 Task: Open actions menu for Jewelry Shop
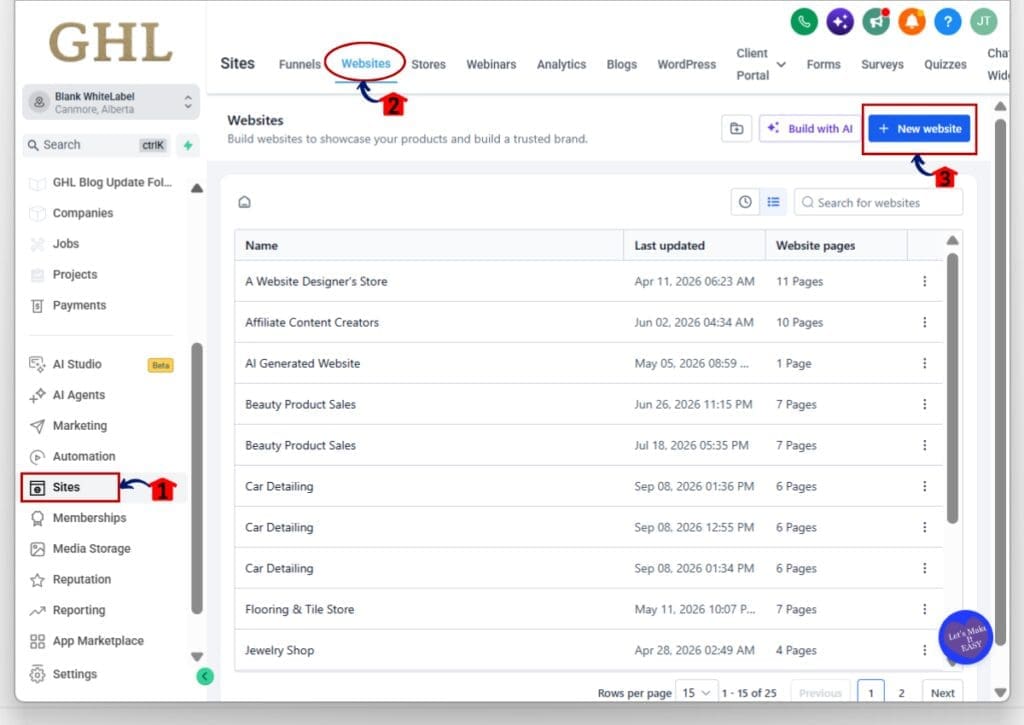925,651
